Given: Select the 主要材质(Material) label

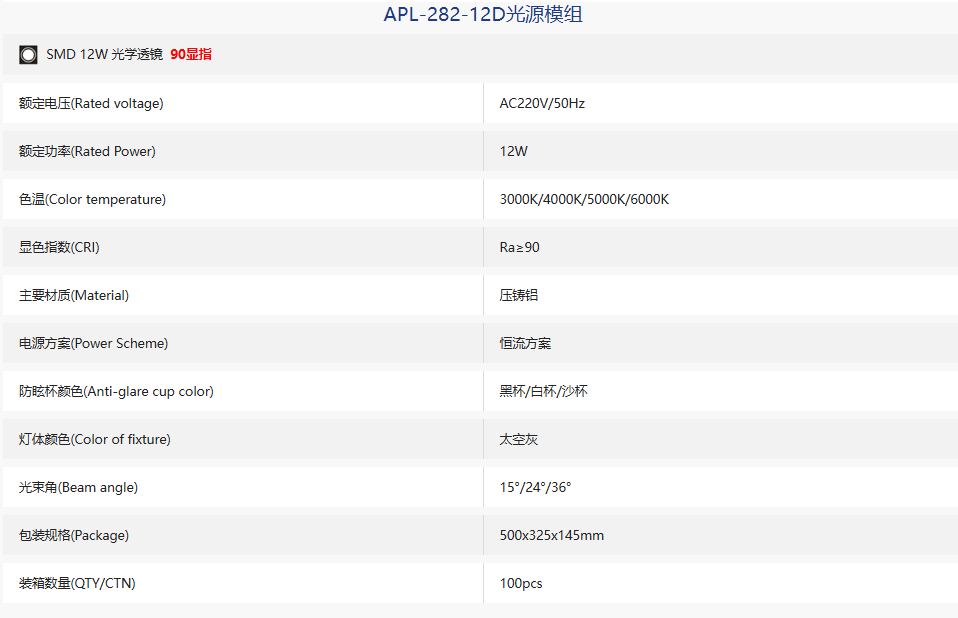Looking at the screenshot, I should [74, 295].
